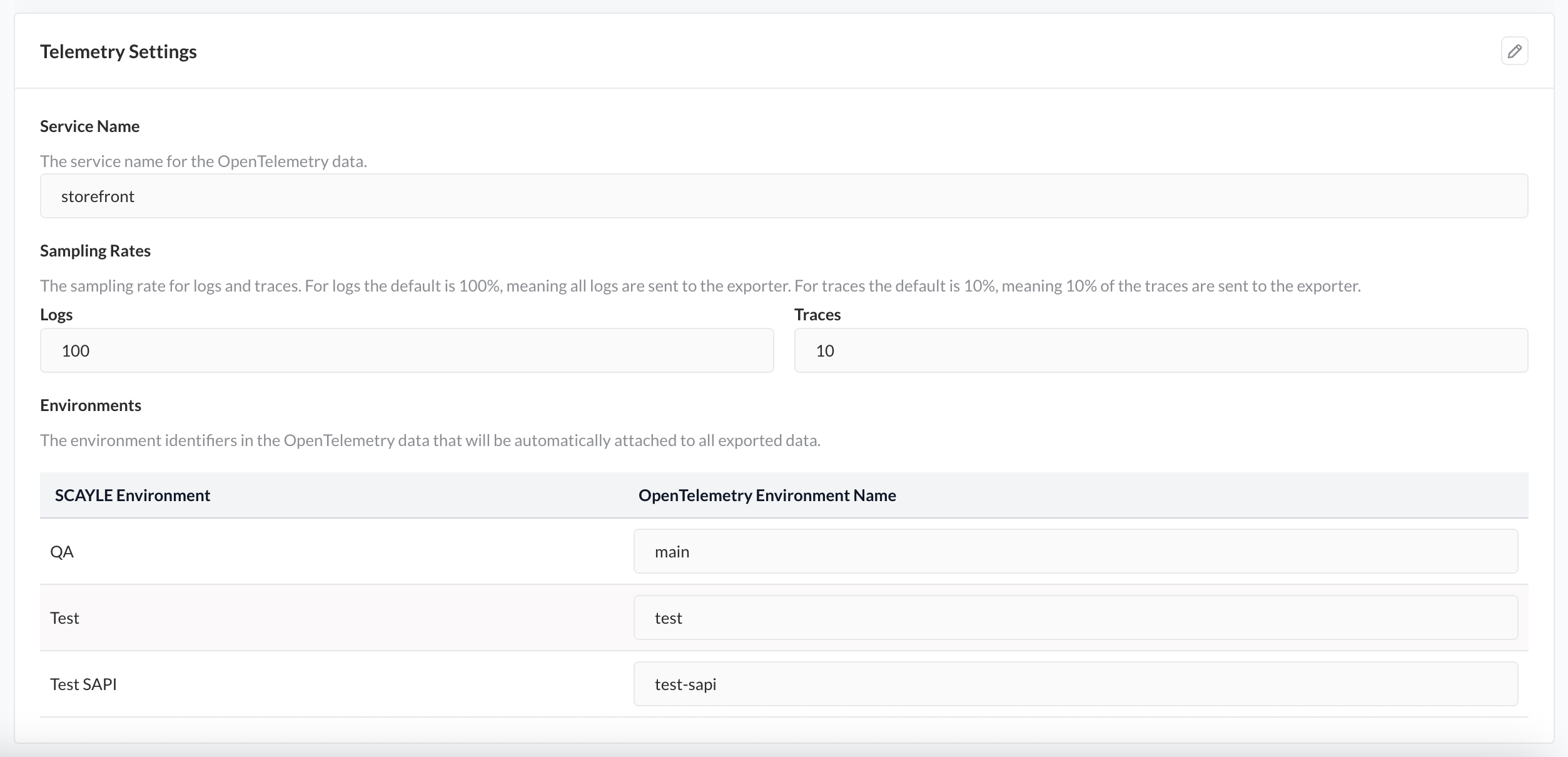Click the Service Name label
1568x757 pixels.
pyautogui.click(x=89, y=126)
